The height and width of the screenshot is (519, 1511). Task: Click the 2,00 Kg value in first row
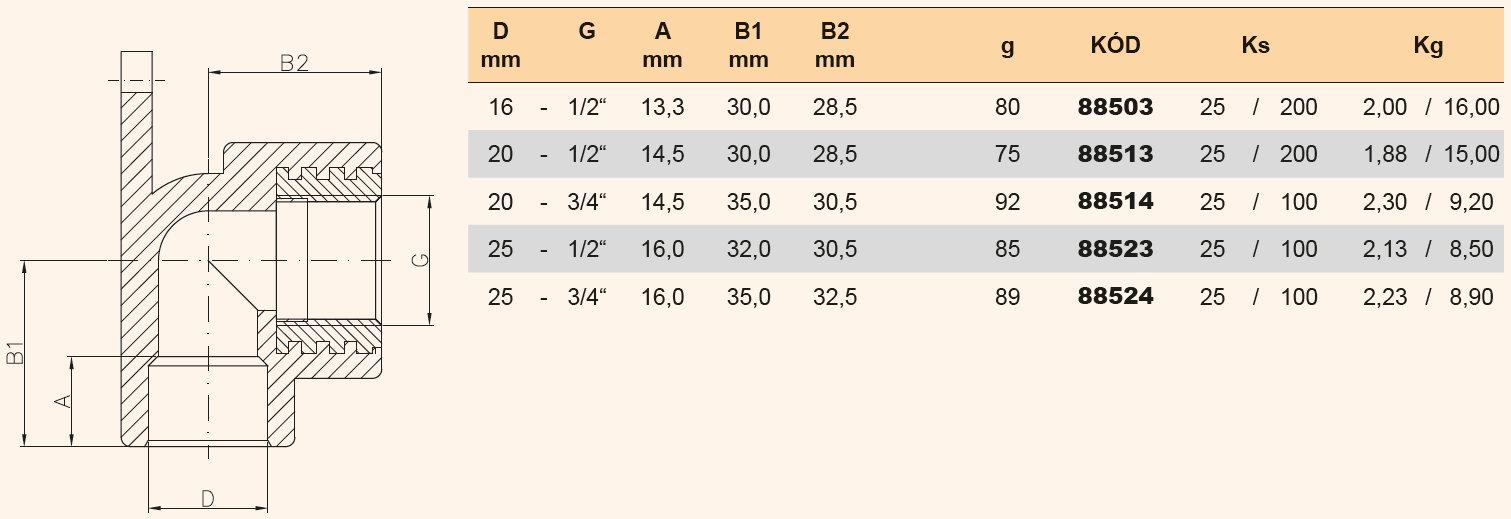click(x=1384, y=107)
